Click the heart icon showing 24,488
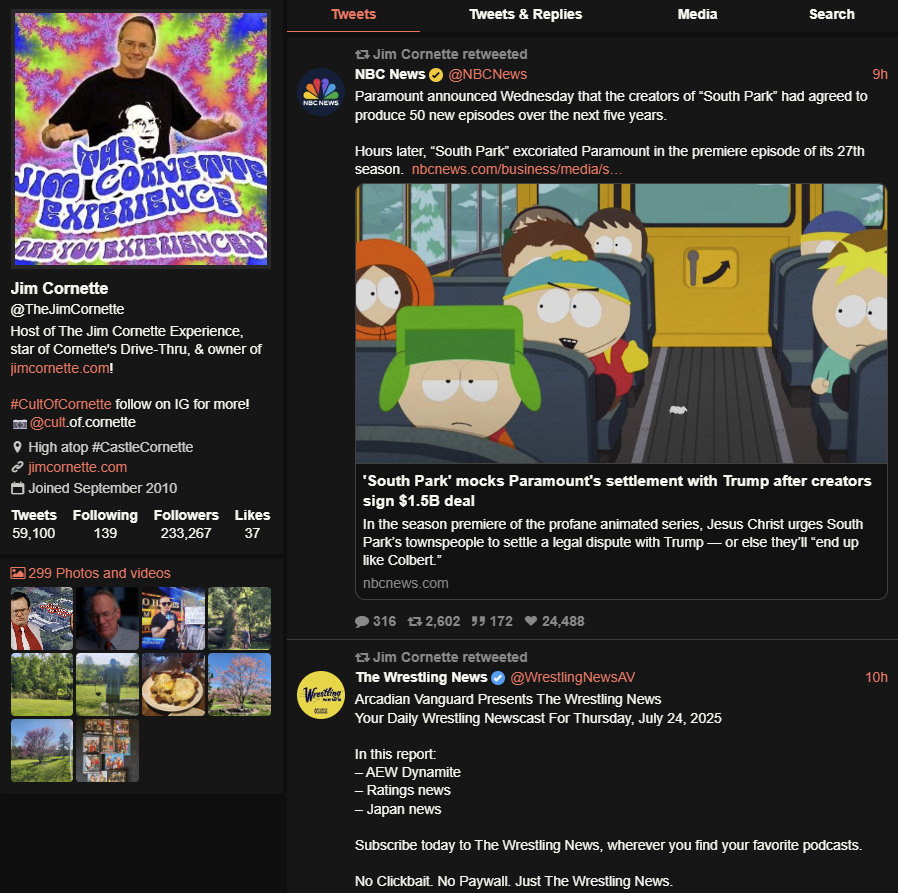Screen dimensions: 898x893 click(531, 621)
